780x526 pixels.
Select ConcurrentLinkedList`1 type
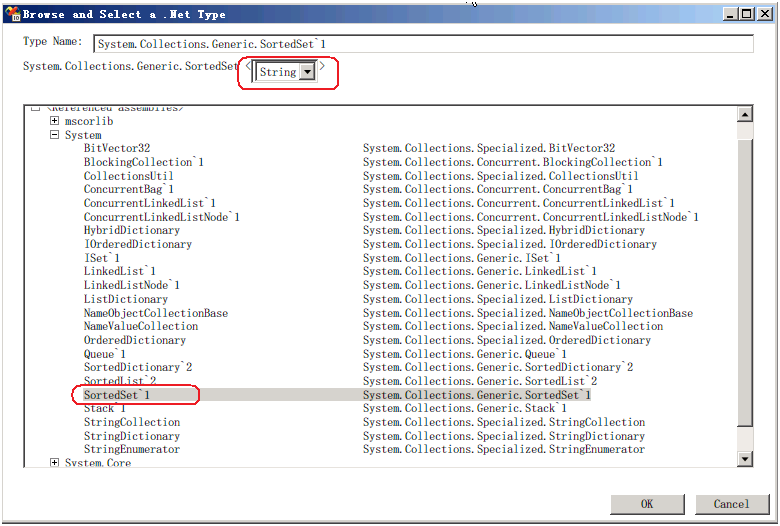150,203
